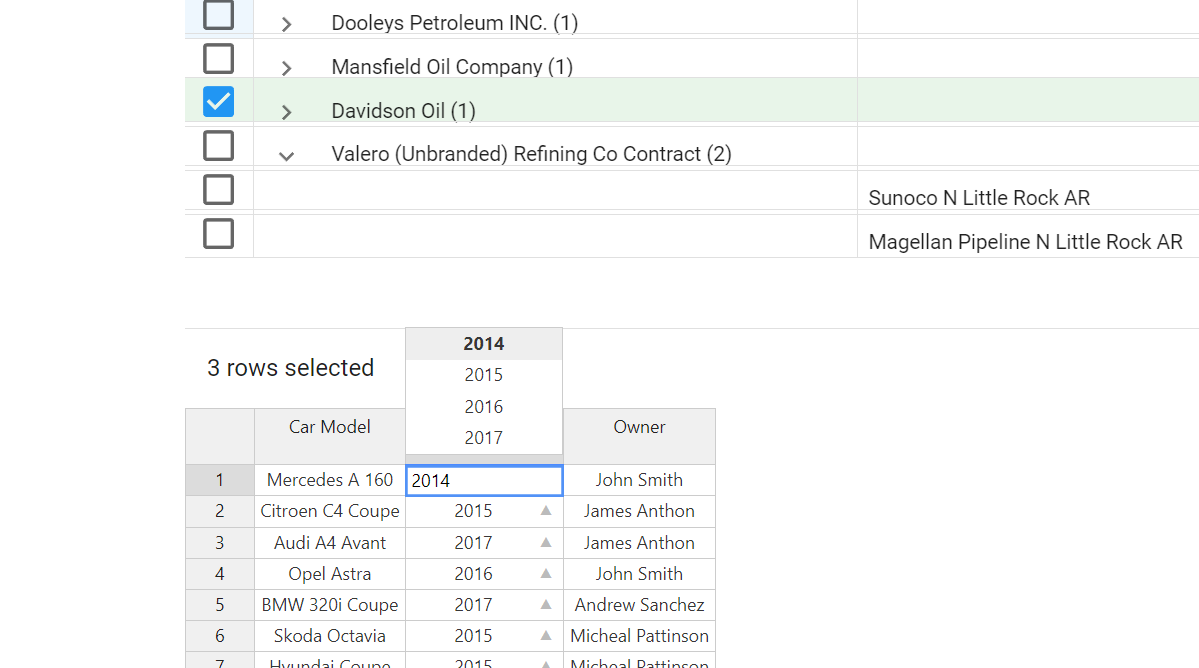
Task: Select row header number 5
Action: coord(219,605)
